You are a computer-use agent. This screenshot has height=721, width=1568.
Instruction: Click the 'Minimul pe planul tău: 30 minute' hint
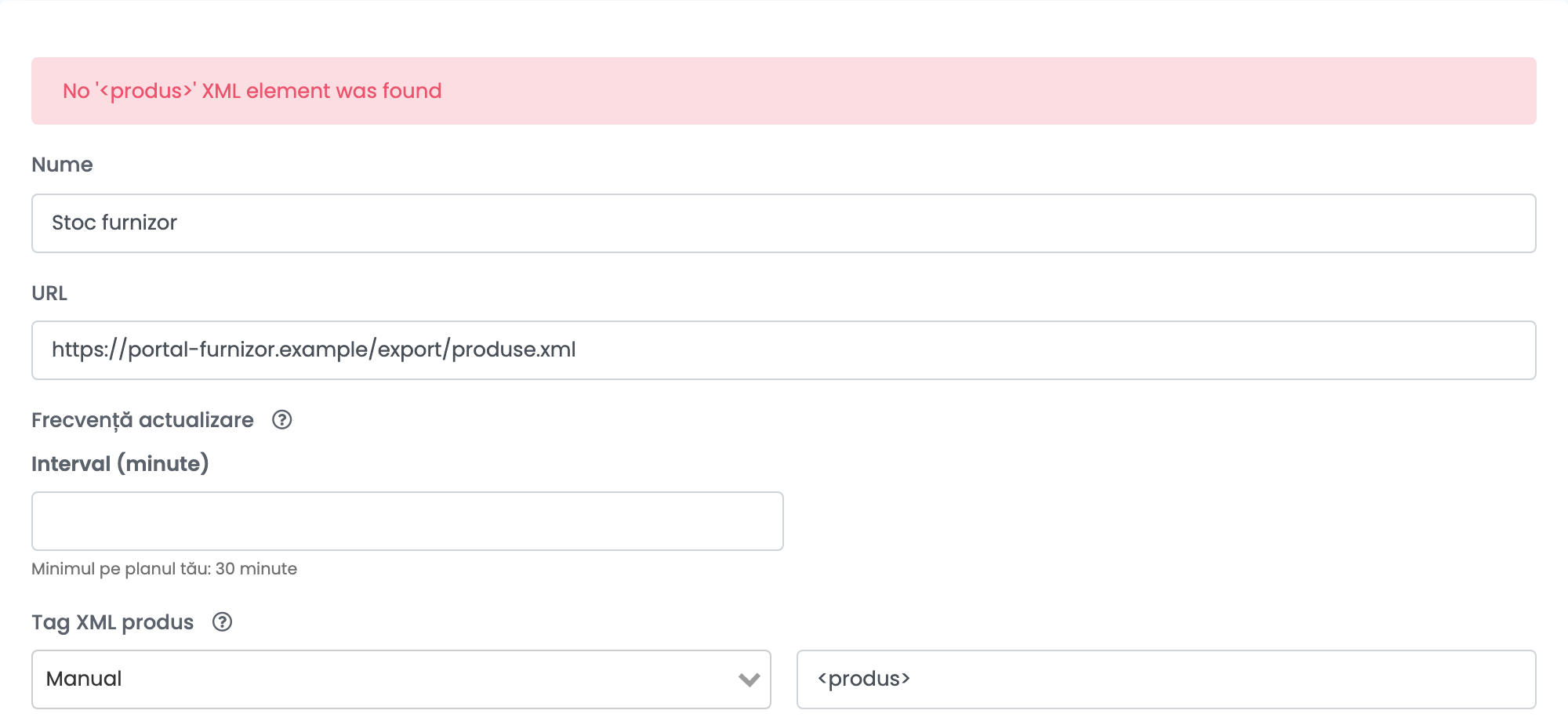coord(165,569)
